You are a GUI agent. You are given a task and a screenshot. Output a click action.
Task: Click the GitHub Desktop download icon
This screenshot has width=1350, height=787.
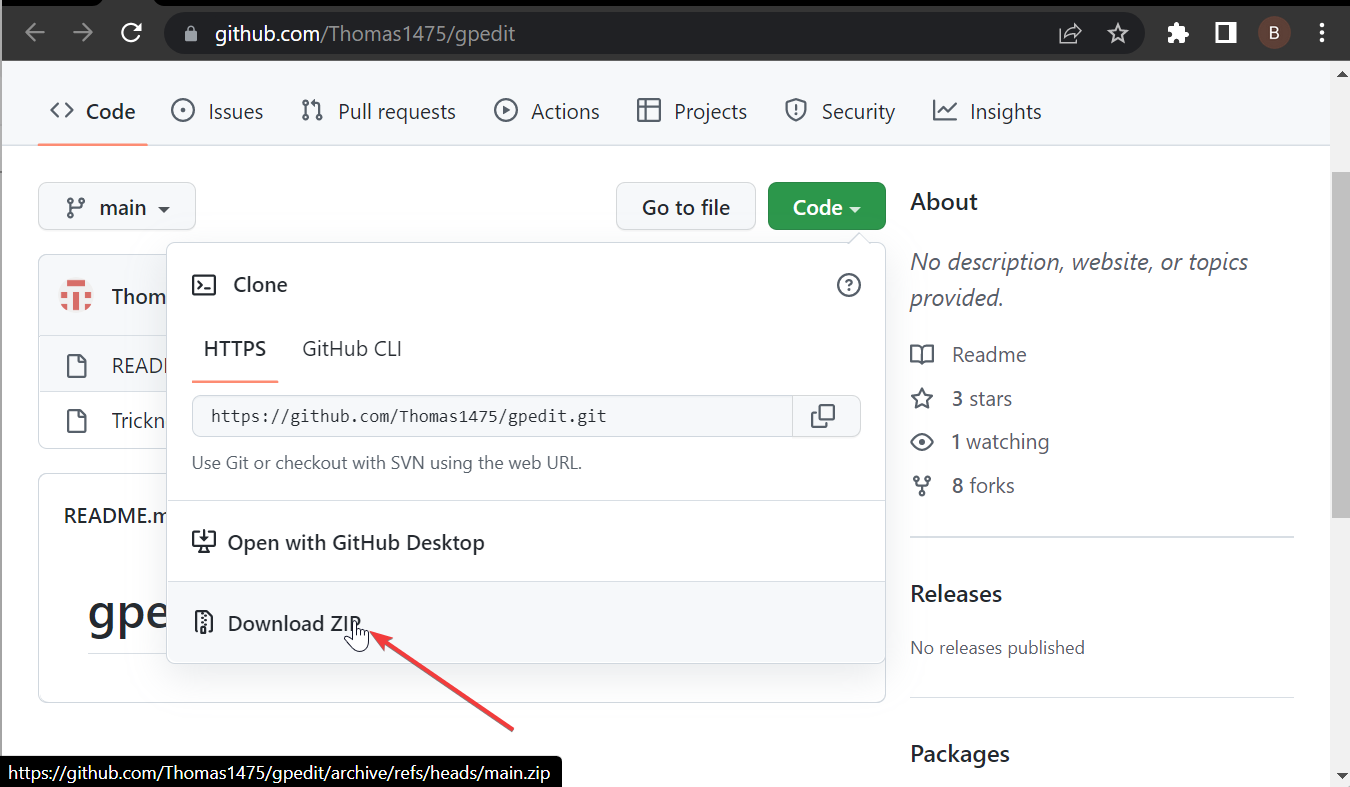pos(204,542)
